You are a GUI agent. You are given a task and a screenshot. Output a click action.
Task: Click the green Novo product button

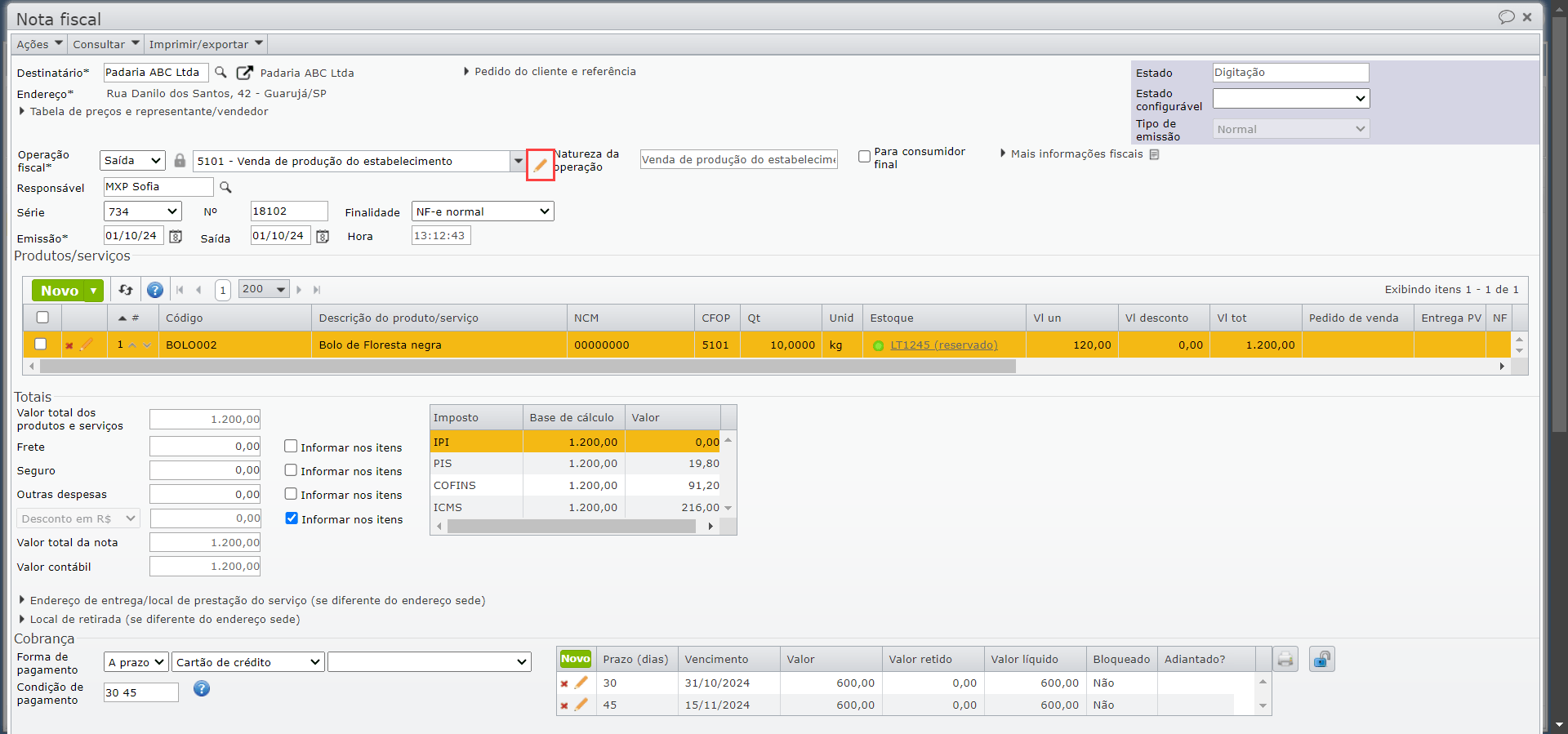coord(59,291)
